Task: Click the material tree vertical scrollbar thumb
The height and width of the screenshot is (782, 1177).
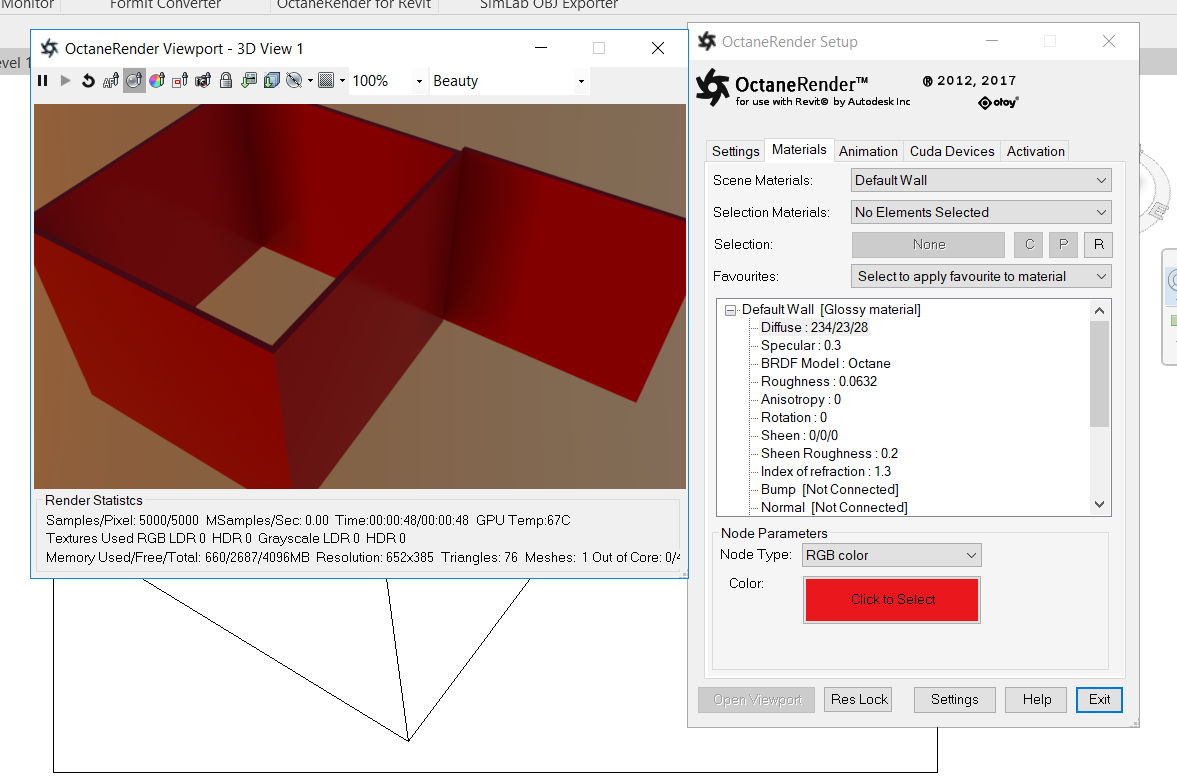Action: (x=1099, y=373)
